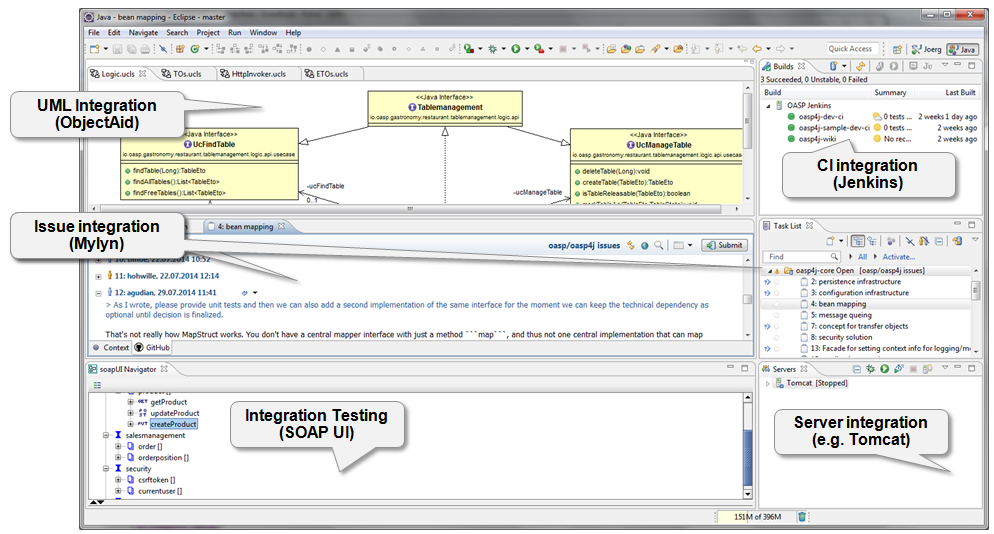The image size is (994, 534).
Task: Click the Refresh builds icon in Builds view
Action: click(x=860, y=66)
